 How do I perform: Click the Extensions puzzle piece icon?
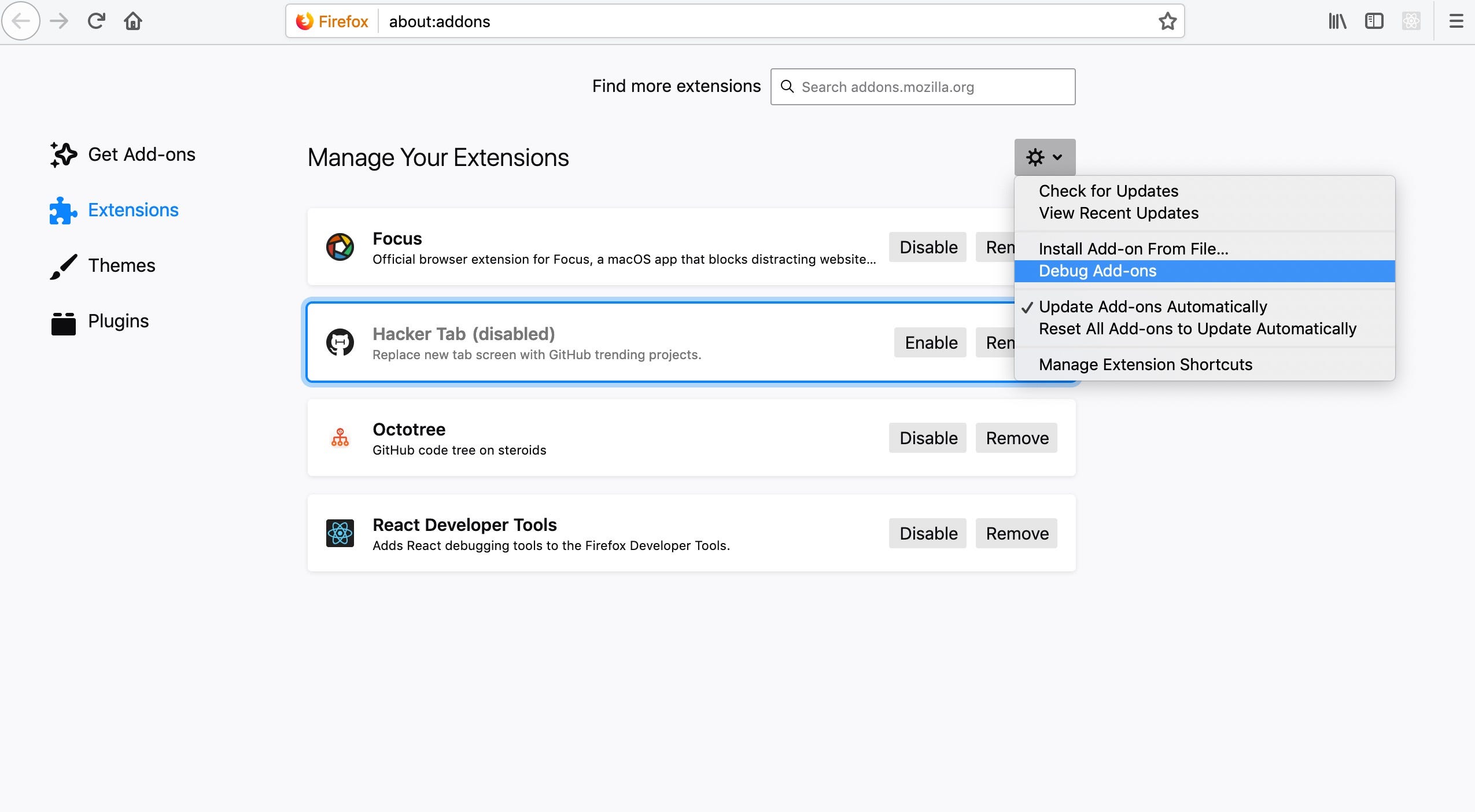click(x=63, y=210)
